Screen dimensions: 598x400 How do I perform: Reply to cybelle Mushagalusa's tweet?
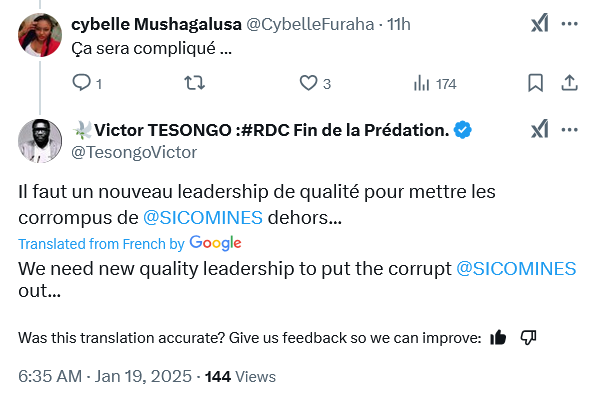pyautogui.click(x=82, y=83)
